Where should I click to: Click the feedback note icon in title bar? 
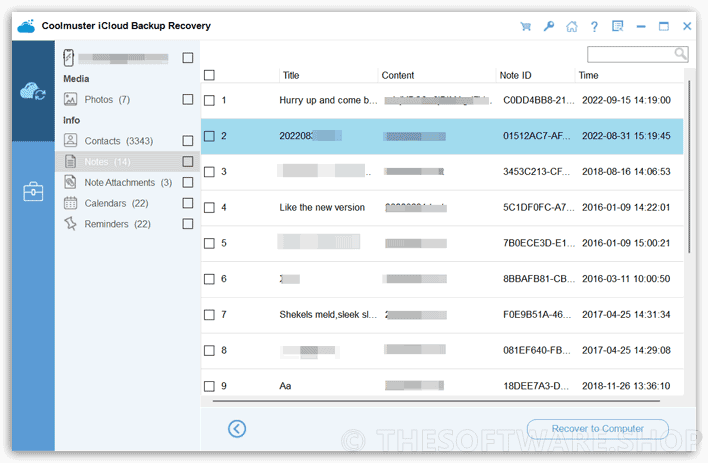pos(617,26)
